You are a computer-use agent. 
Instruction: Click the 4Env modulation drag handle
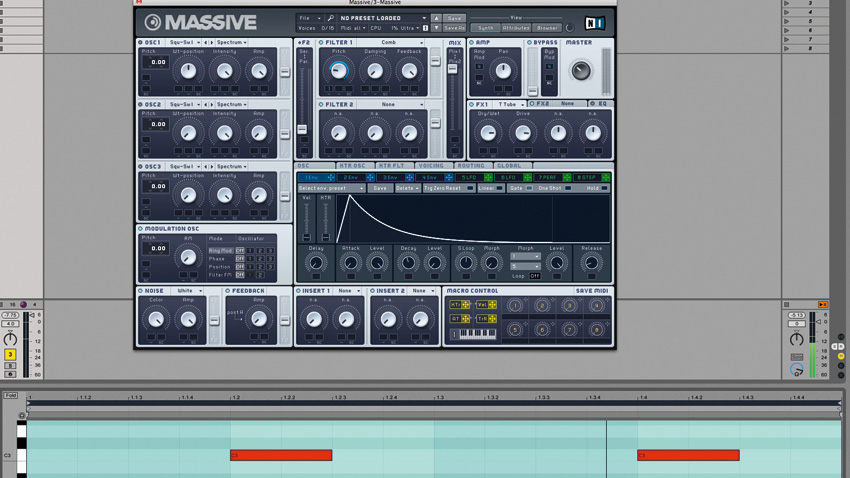point(449,177)
